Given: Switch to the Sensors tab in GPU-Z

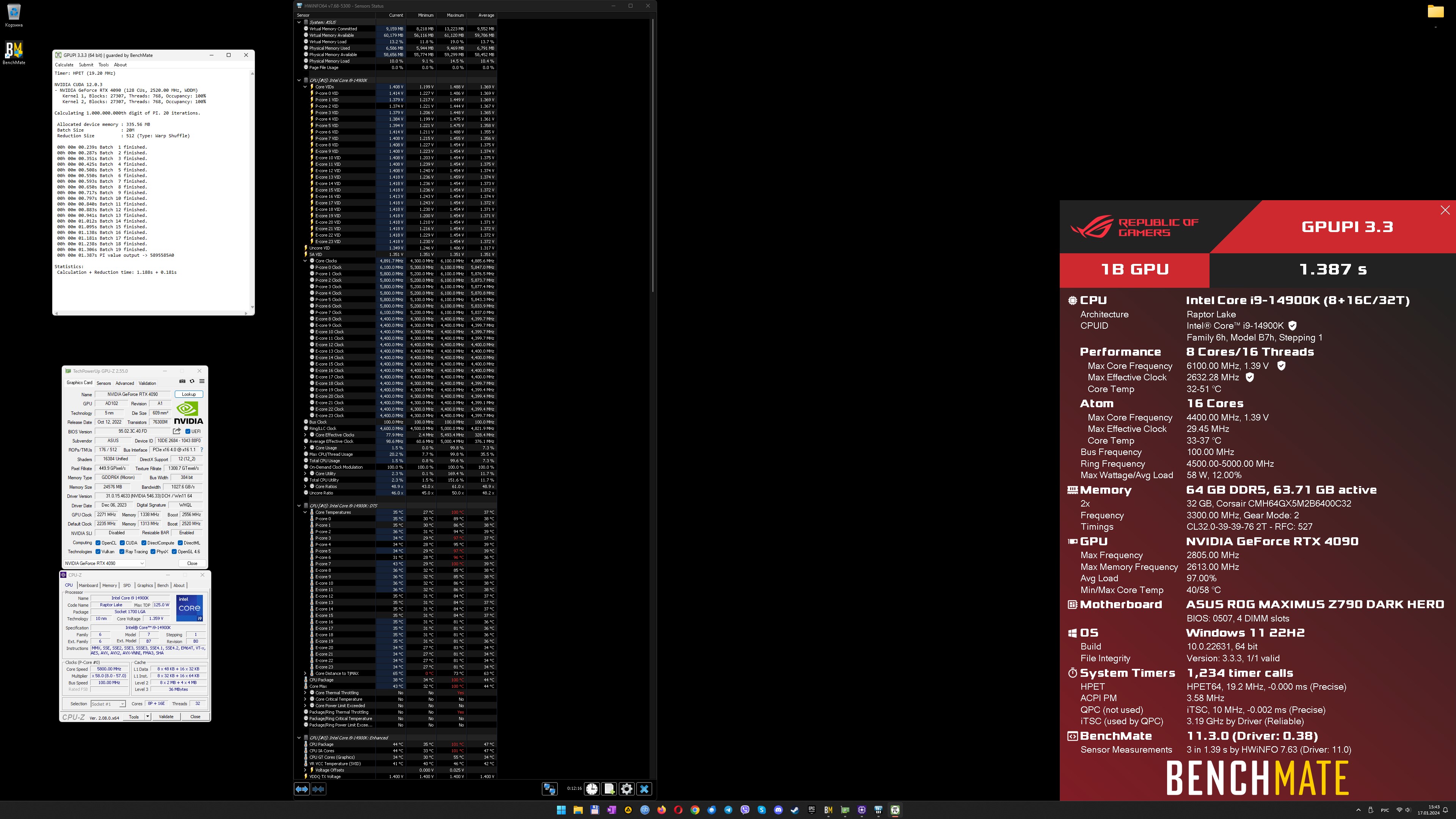Looking at the screenshot, I should click(104, 383).
